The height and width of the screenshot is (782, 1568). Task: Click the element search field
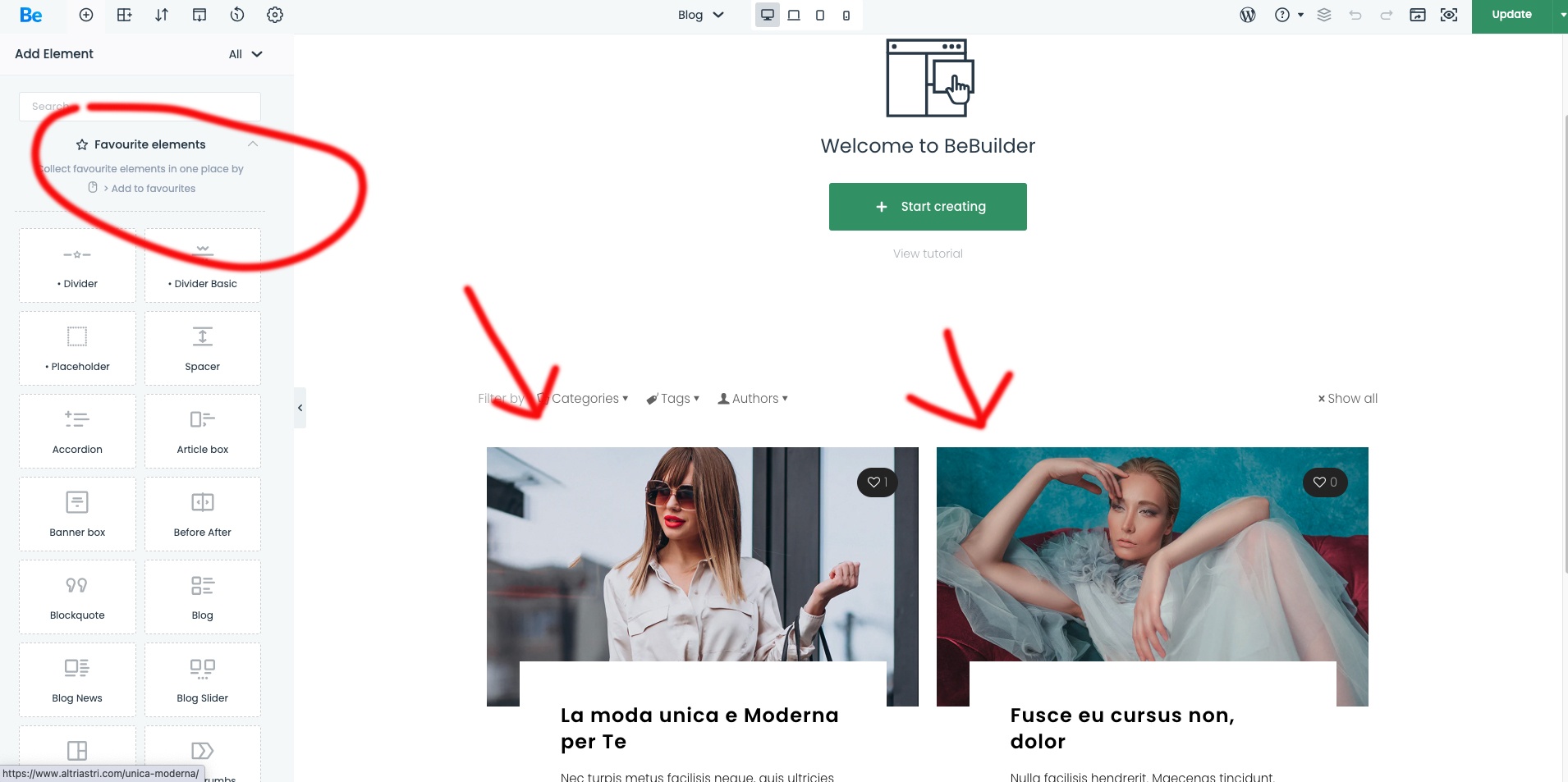140,107
